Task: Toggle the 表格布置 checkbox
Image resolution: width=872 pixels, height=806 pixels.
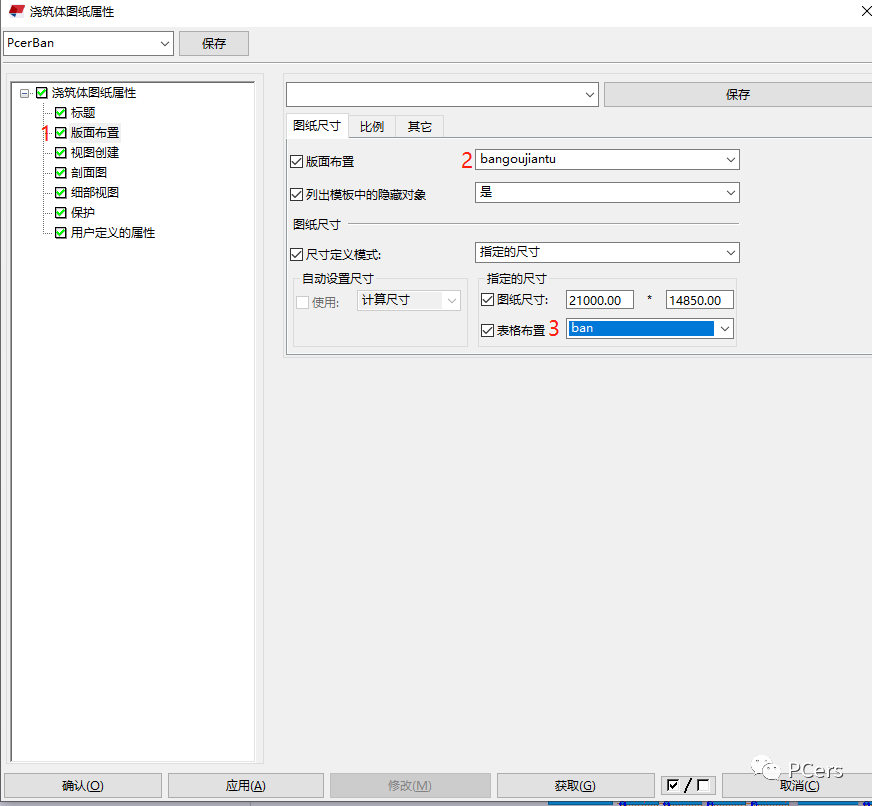Action: [488, 330]
